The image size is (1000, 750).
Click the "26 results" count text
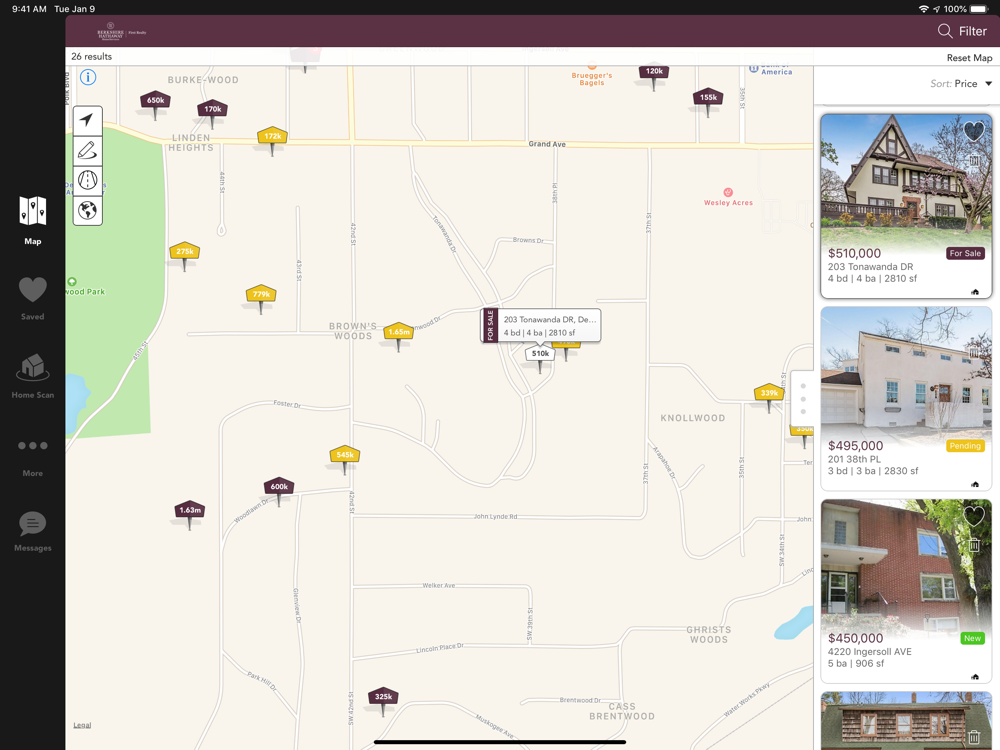coord(92,56)
